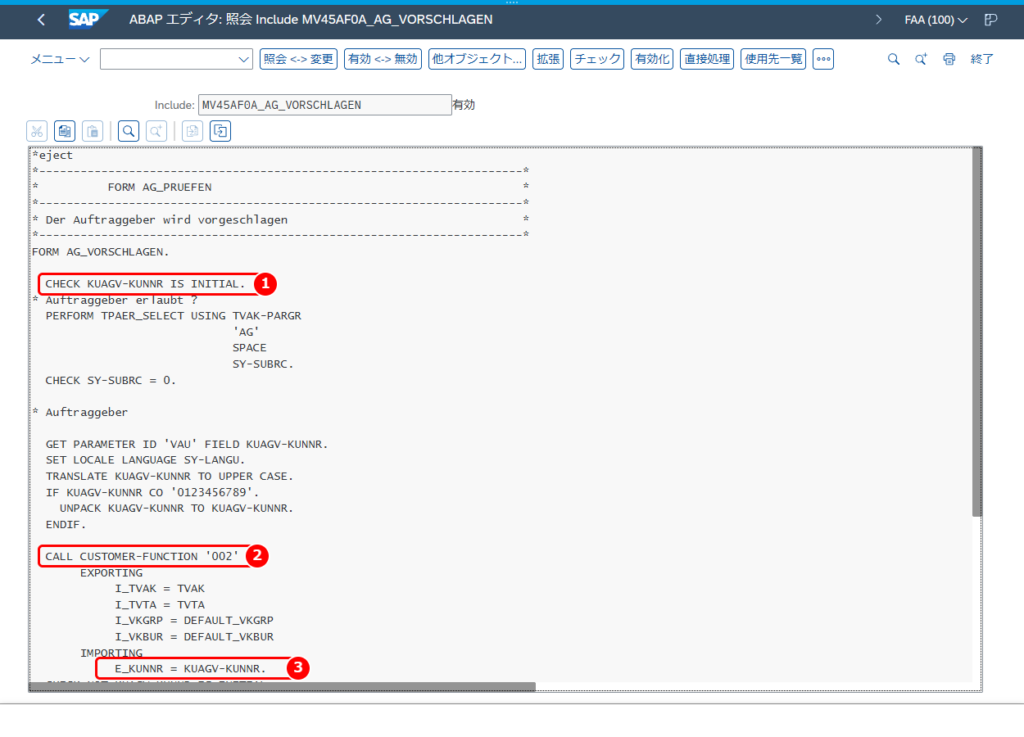
Task: Click the line 'I_TVTA = TVTA'
Action: coord(159,605)
